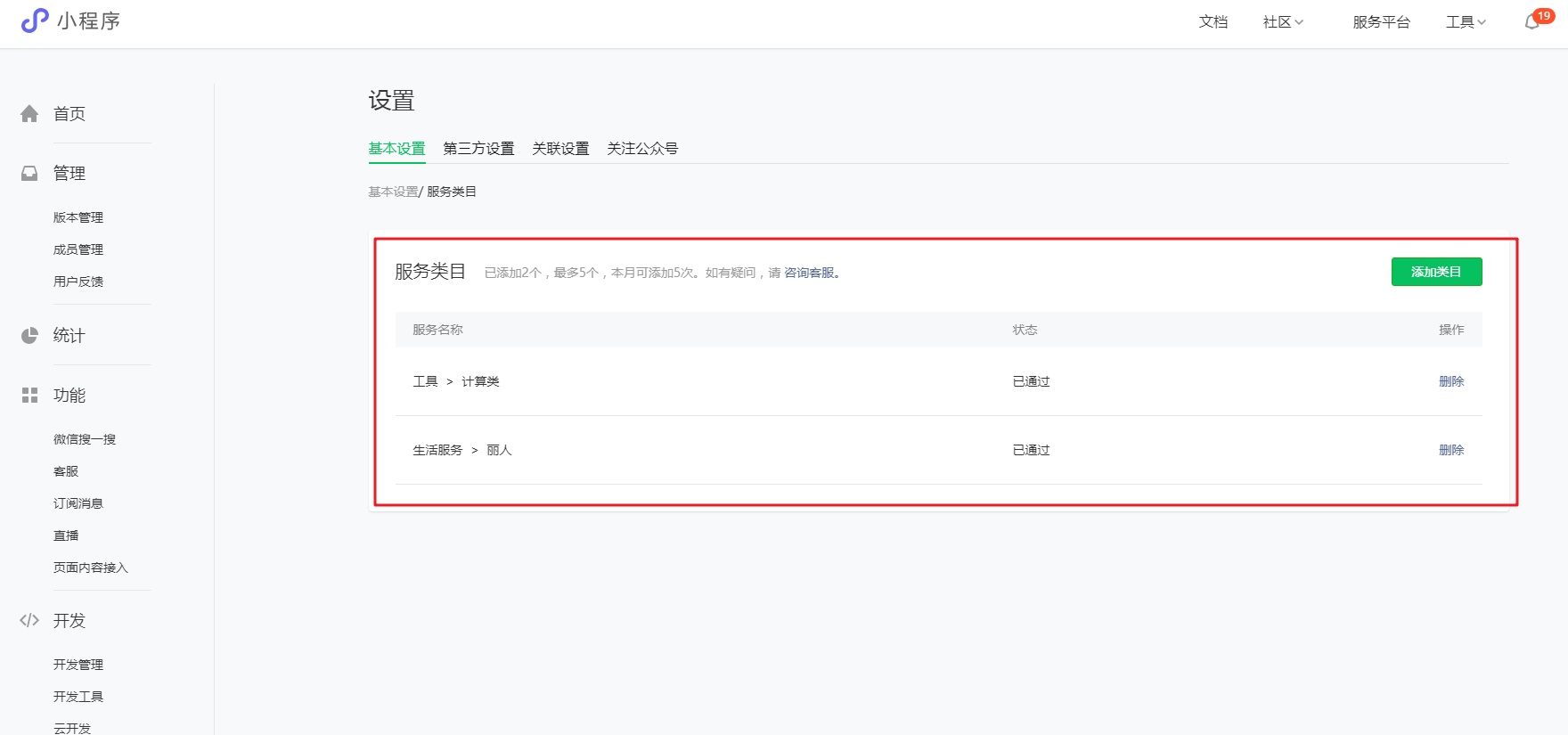
Task: Switch to the 关联设置 tab
Action: pos(560,149)
